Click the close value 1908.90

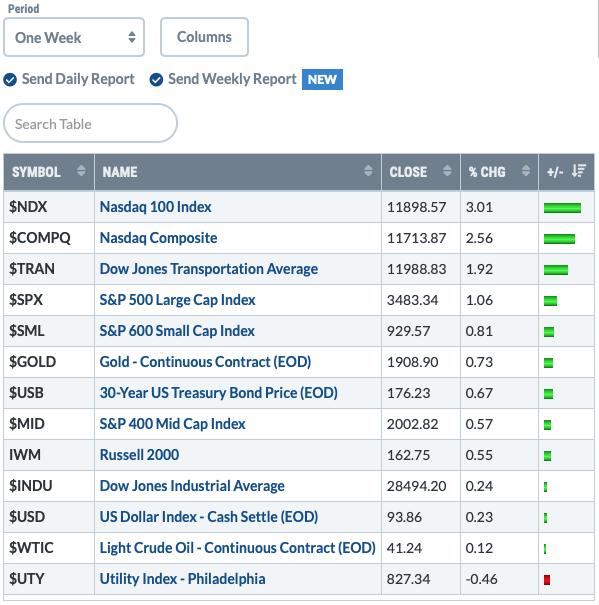413,362
